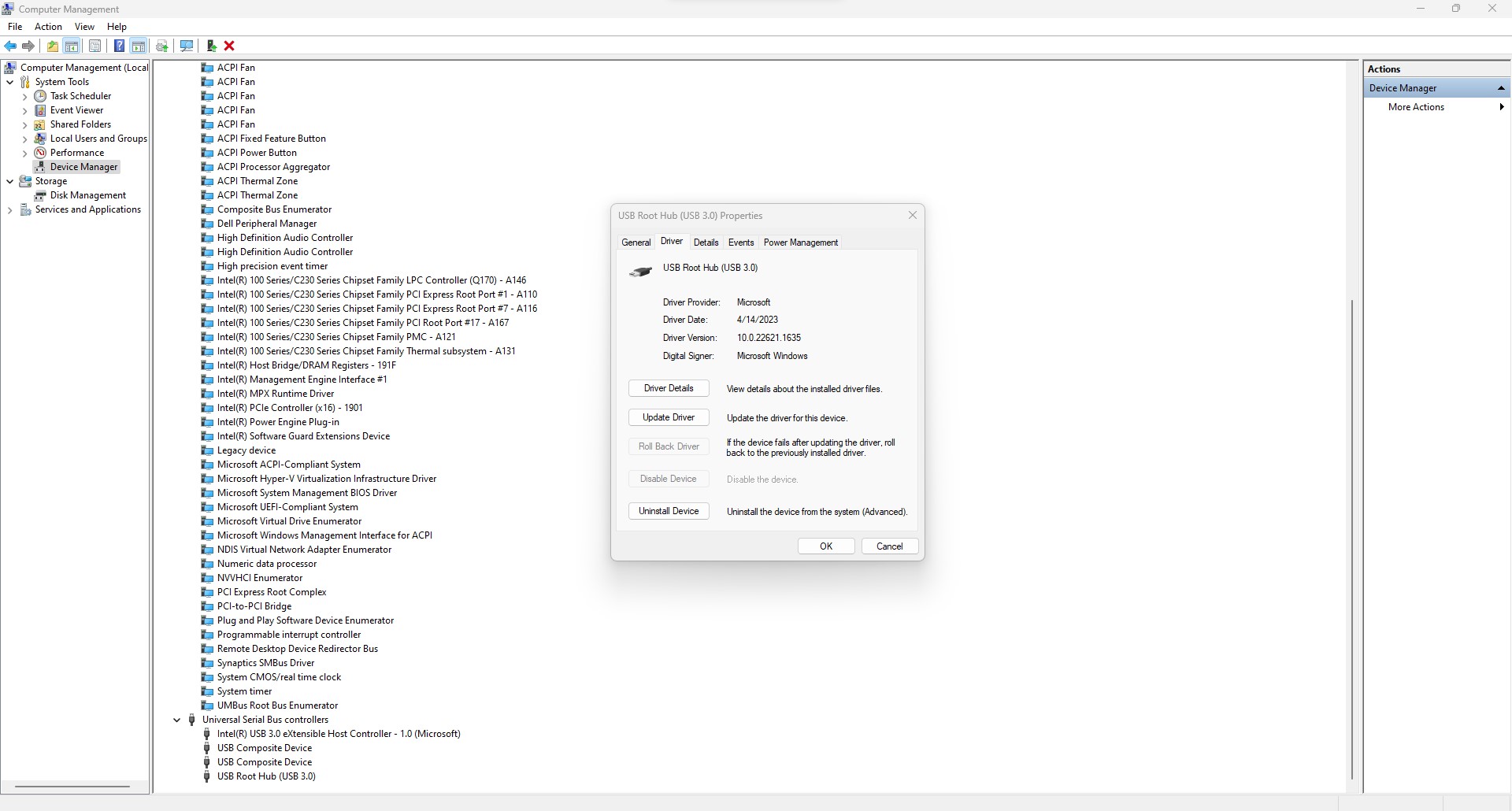Click the Universal Serial Bus controllers USB icon
Screen dimensions: 1512x811
(191, 720)
